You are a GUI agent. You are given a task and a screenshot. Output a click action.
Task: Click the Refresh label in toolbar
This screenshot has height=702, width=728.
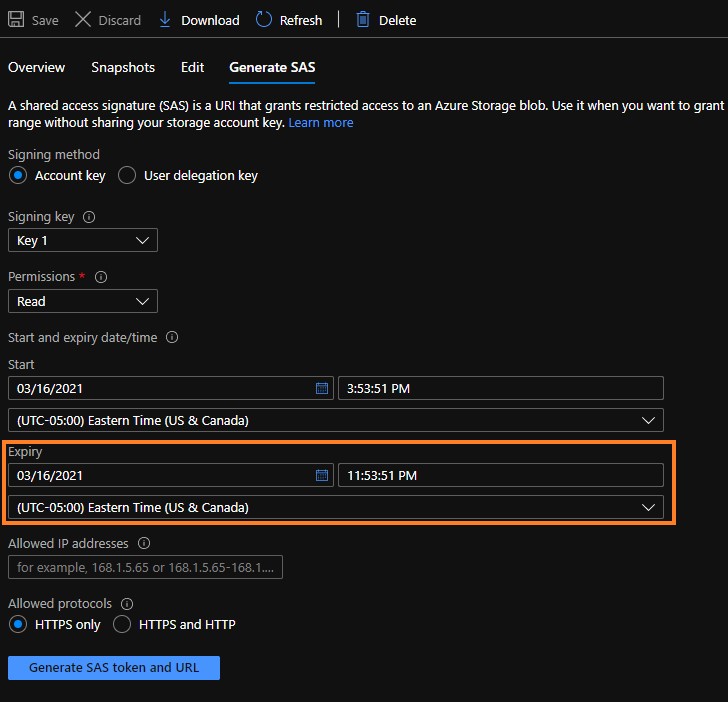click(301, 20)
